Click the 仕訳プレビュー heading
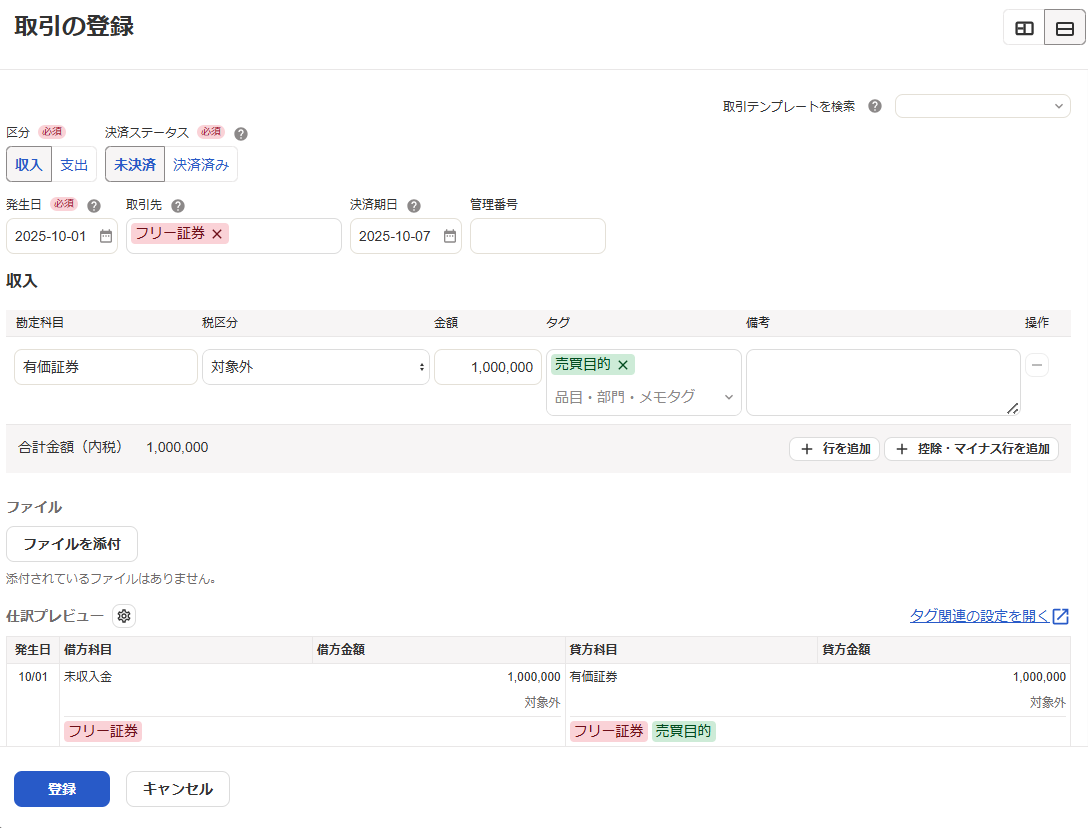 tap(55, 616)
